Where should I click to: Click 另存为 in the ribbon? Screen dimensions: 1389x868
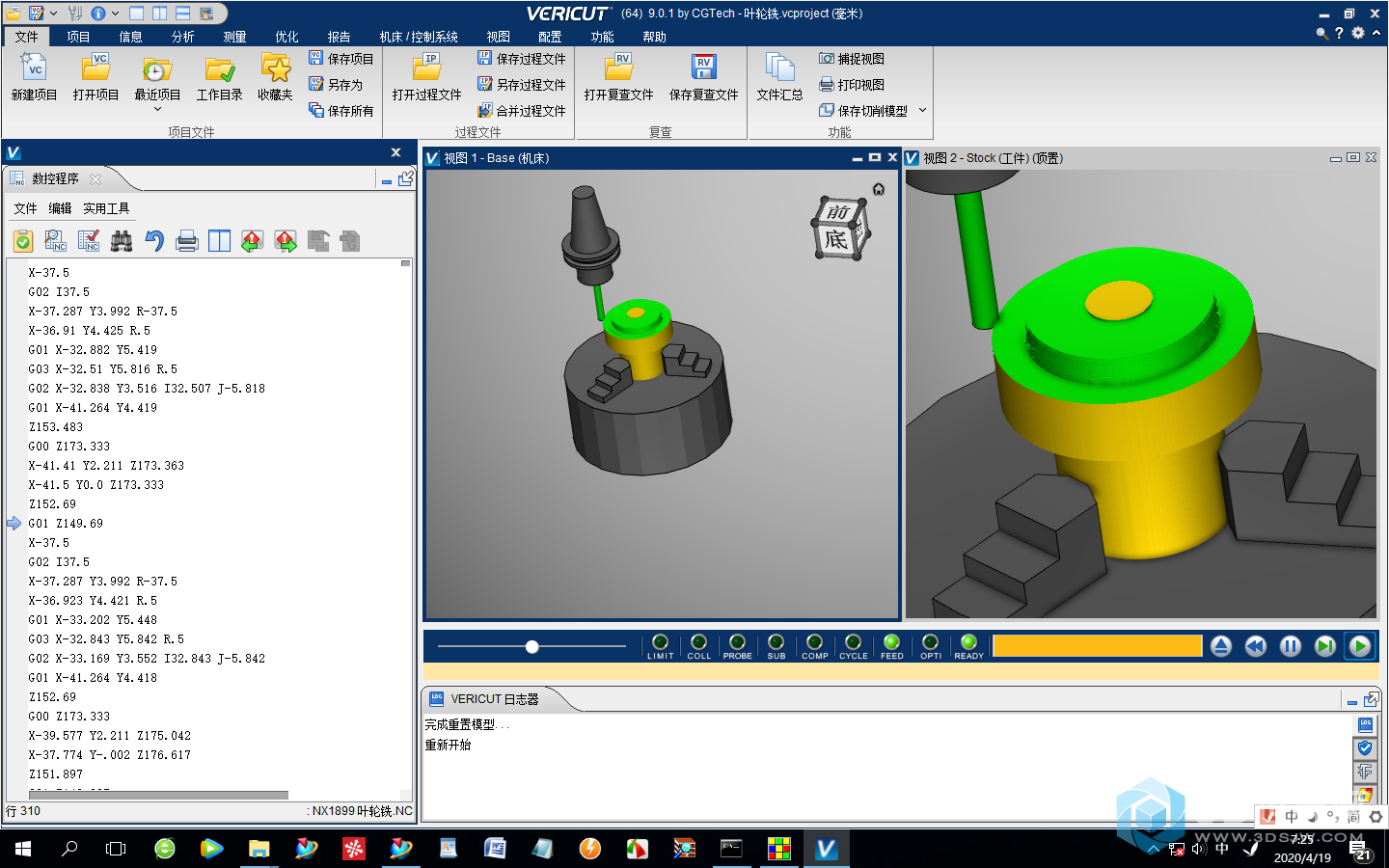[335, 85]
